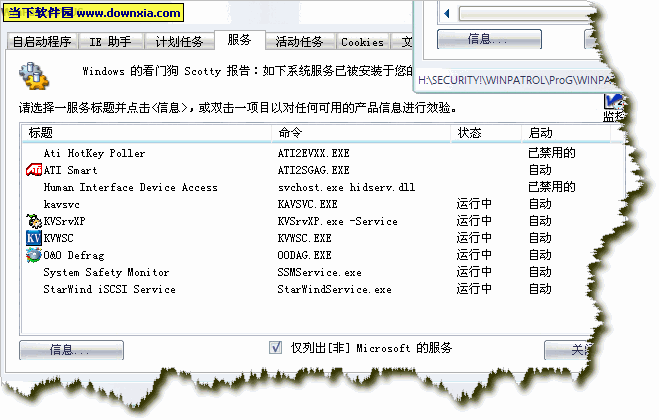The image size is (659, 420).
Task: Click the 信息 button in the background window
Action: (489, 39)
